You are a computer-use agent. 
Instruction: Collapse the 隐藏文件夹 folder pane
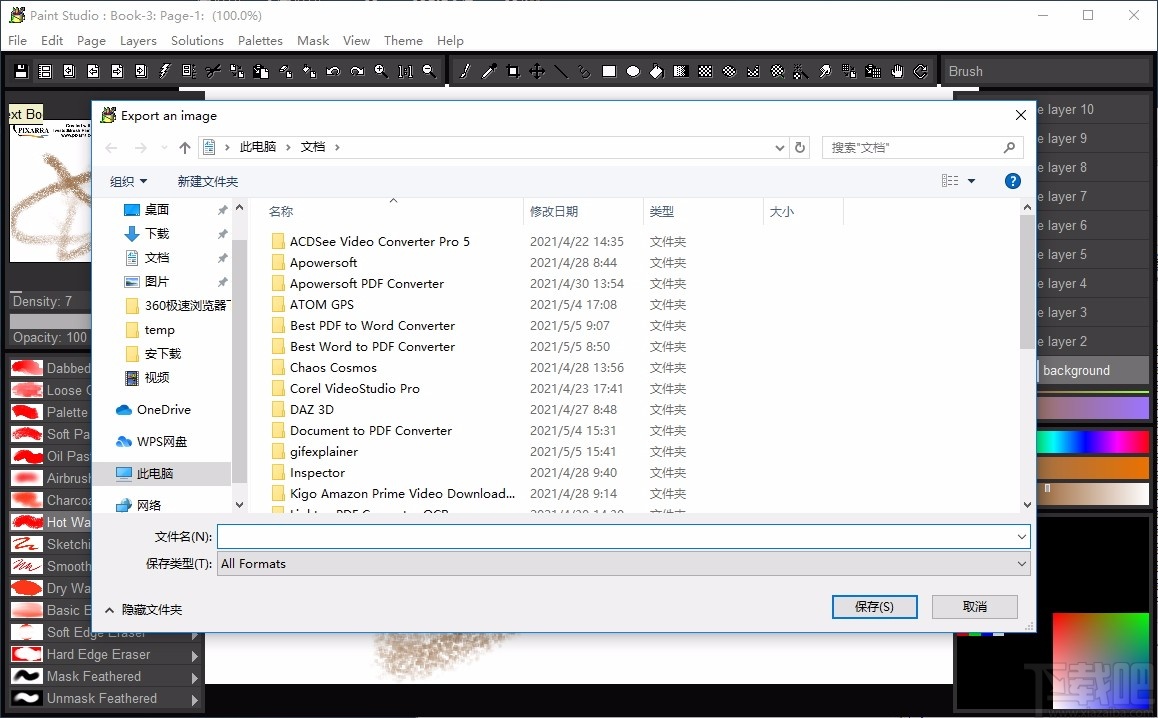click(x=143, y=609)
